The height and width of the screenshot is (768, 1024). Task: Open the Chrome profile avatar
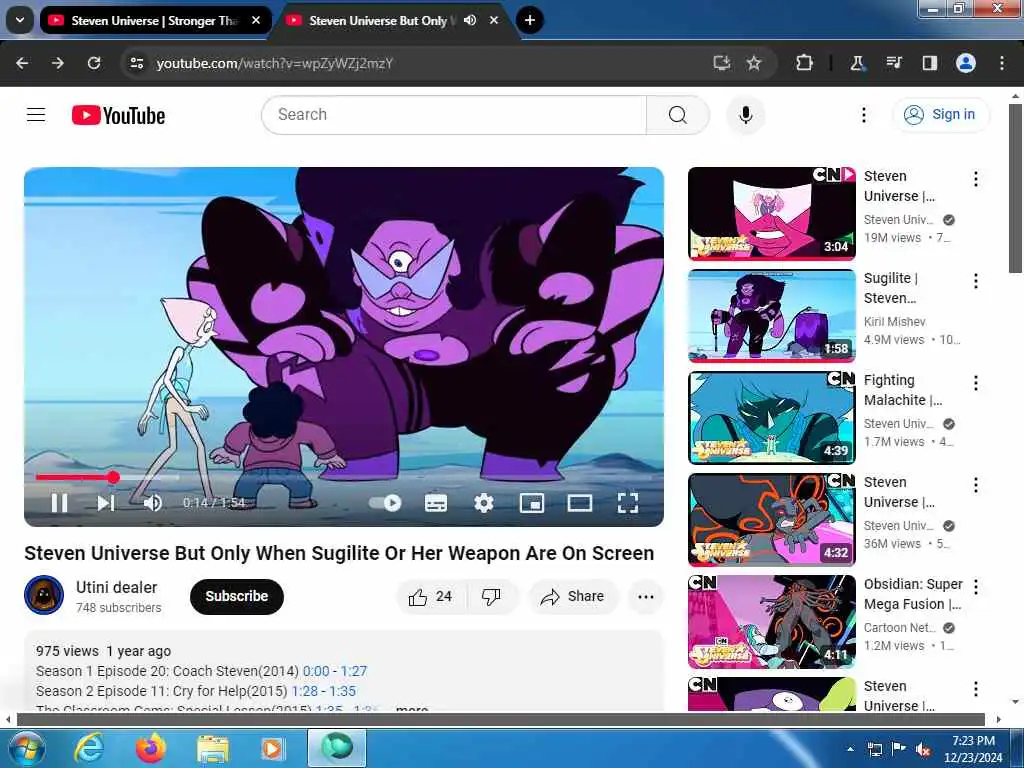point(966,63)
